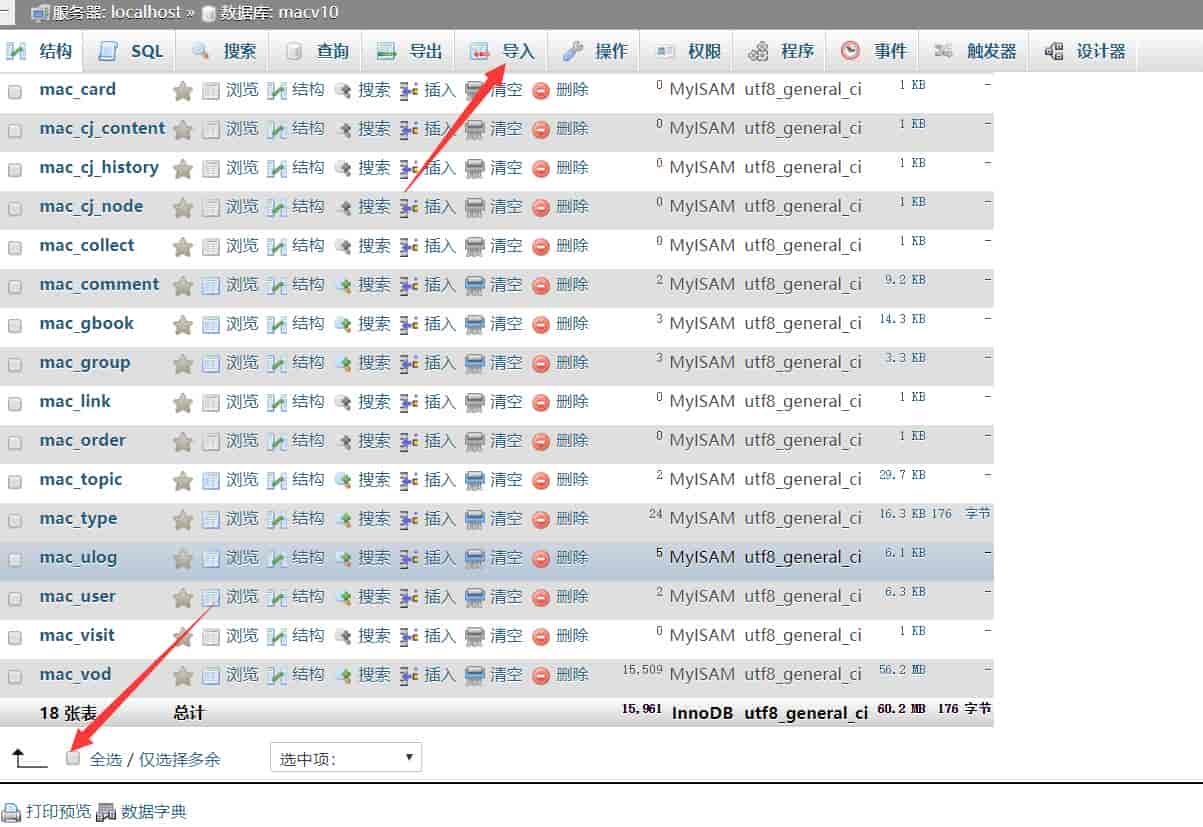Viewport: 1203px width, 827px height.
Task: Switch to the SQL tab
Action: coord(147,50)
